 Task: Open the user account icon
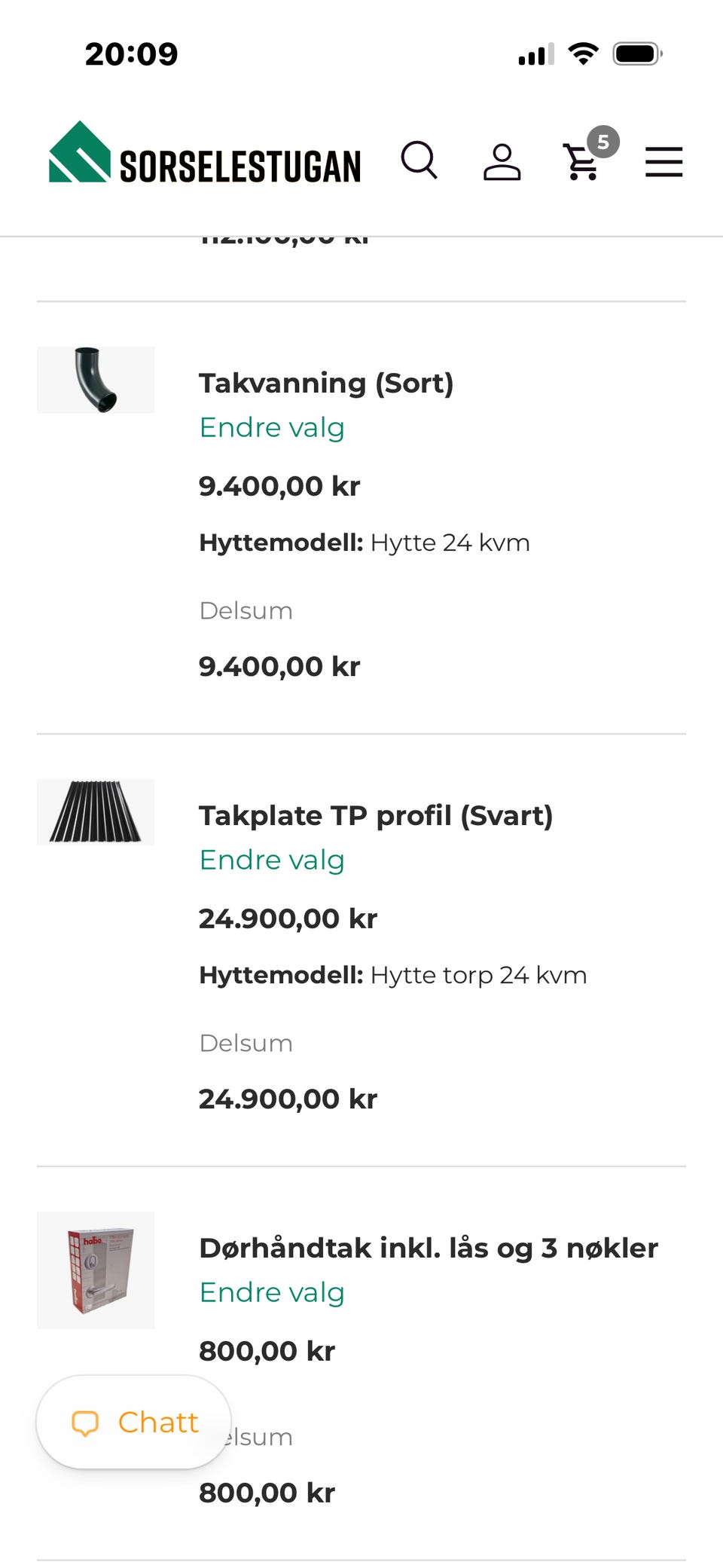coord(502,161)
